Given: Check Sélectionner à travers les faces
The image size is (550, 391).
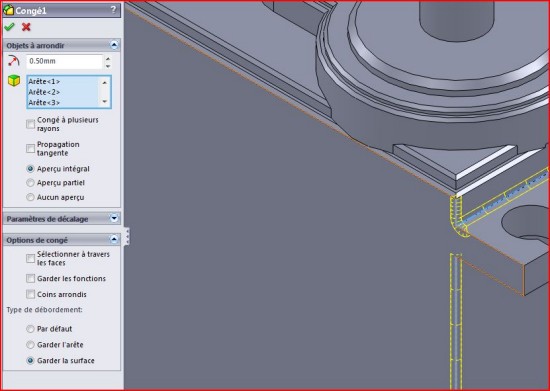Looking at the screenshot, I should point(31,258).
